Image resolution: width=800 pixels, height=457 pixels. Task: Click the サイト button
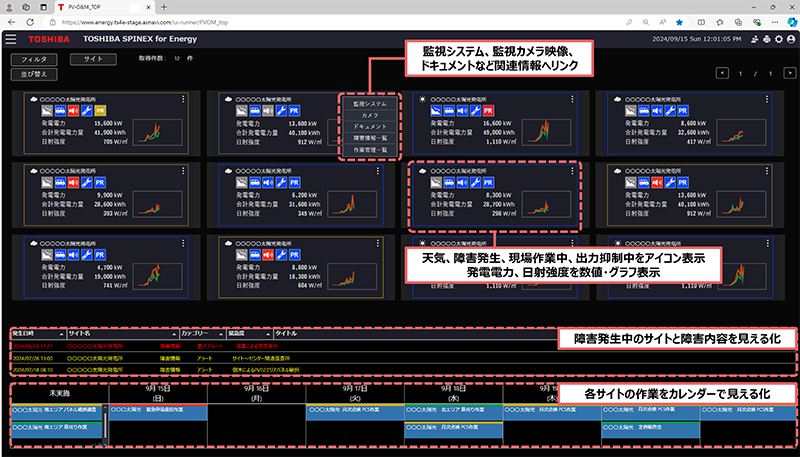point(92,59)
